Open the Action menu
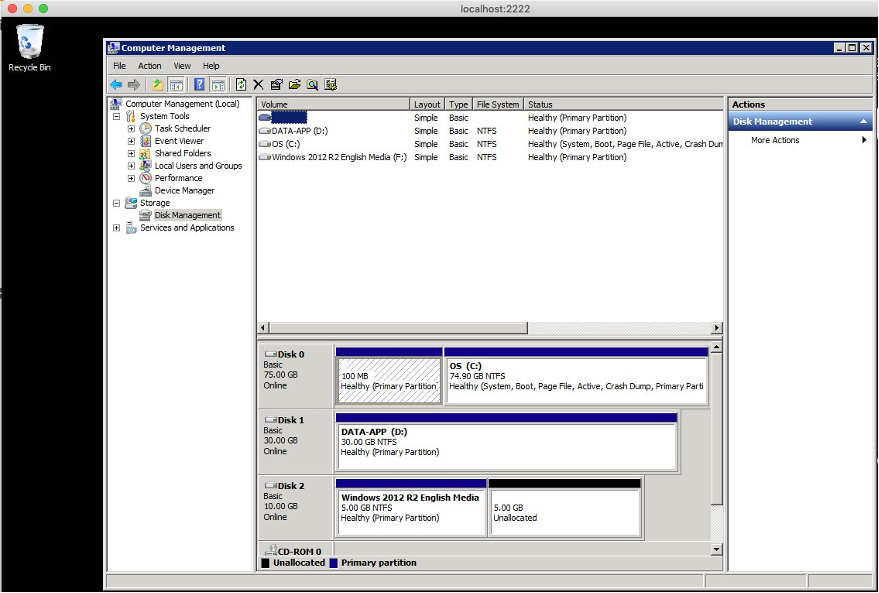 pyautogui.click(x=149, y=66)
